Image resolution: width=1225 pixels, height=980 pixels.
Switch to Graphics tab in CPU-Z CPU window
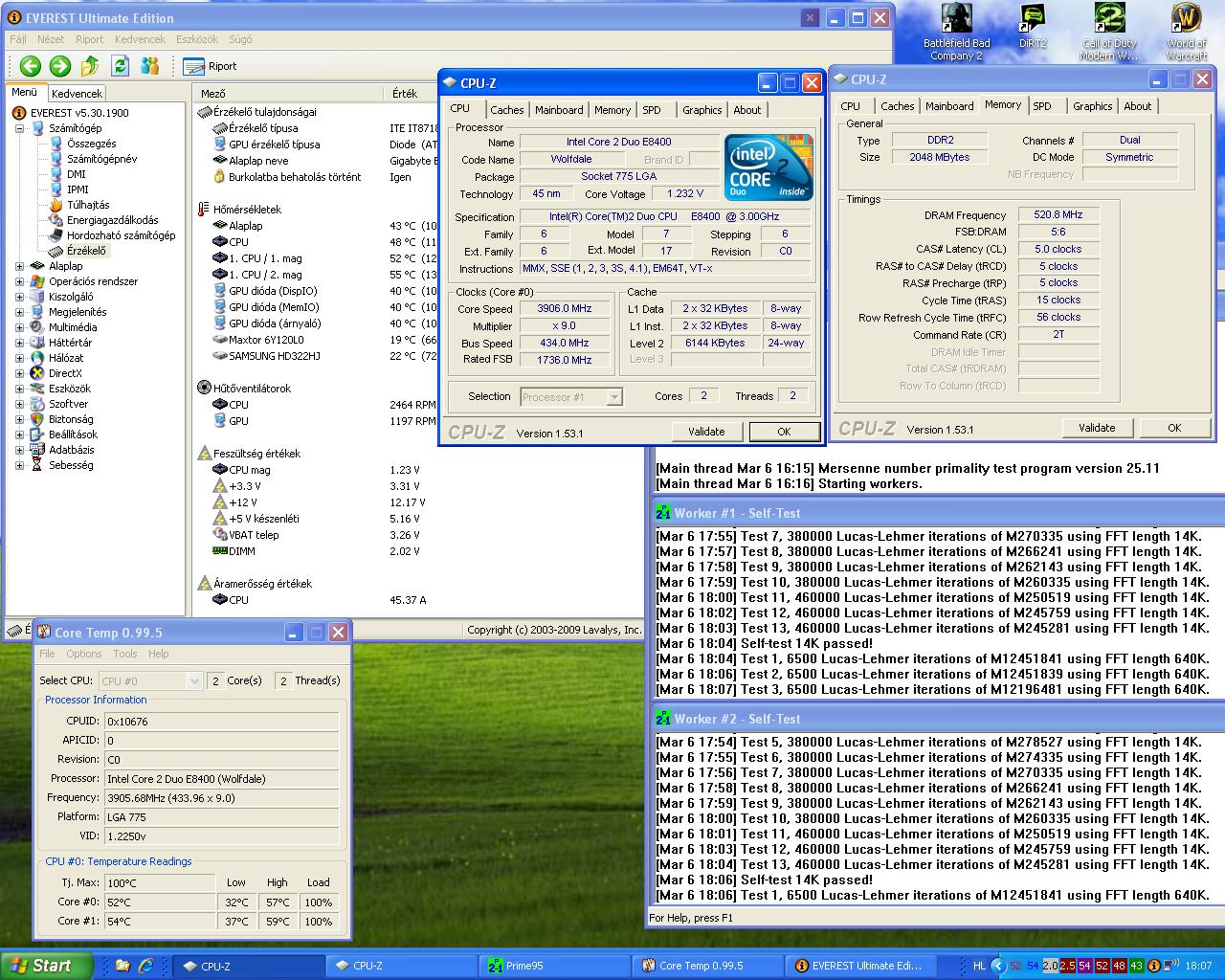(x=702, y=110)
